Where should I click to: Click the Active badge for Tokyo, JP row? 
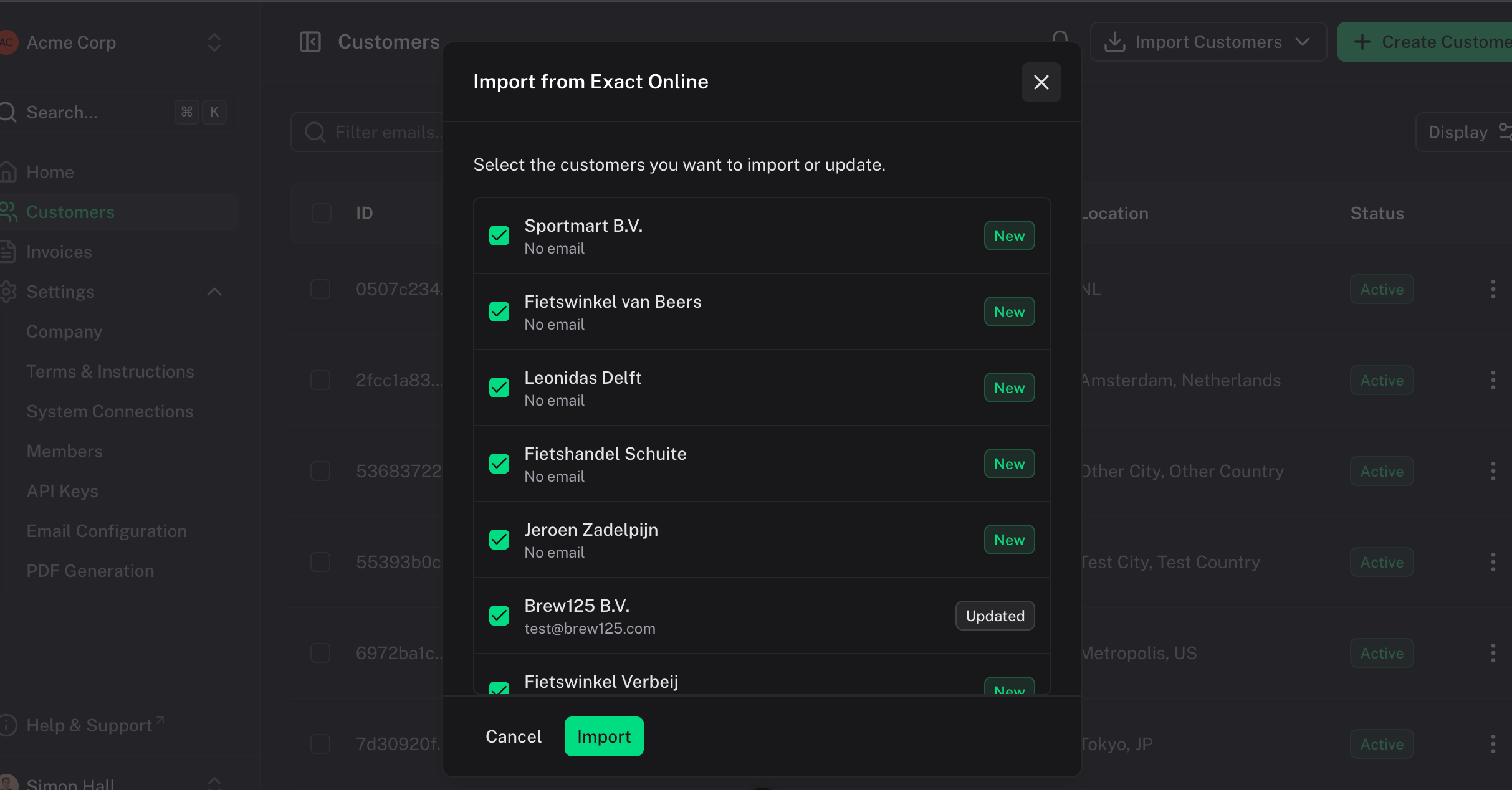point(1382,744)
